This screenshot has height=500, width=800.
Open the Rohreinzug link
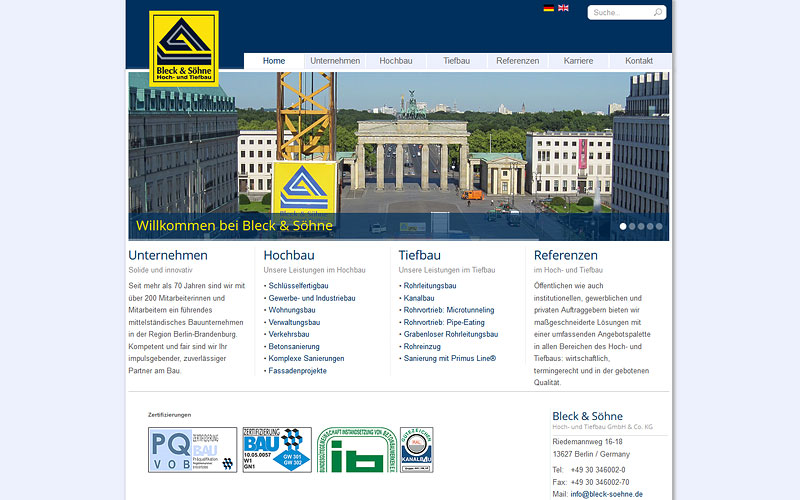coord(422,346)
